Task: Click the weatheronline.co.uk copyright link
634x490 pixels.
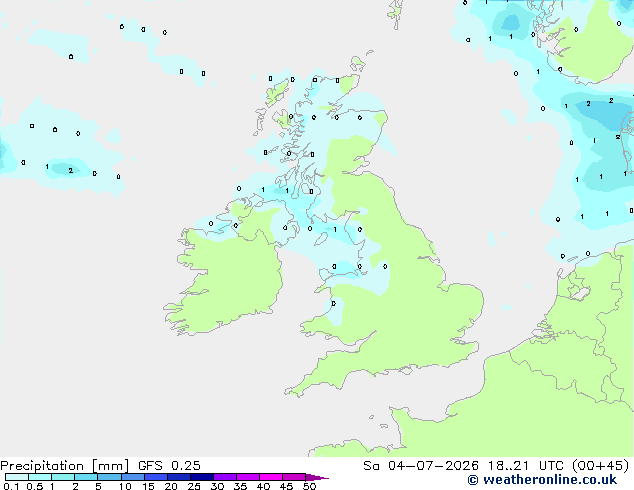Action: tap(542, 480)
